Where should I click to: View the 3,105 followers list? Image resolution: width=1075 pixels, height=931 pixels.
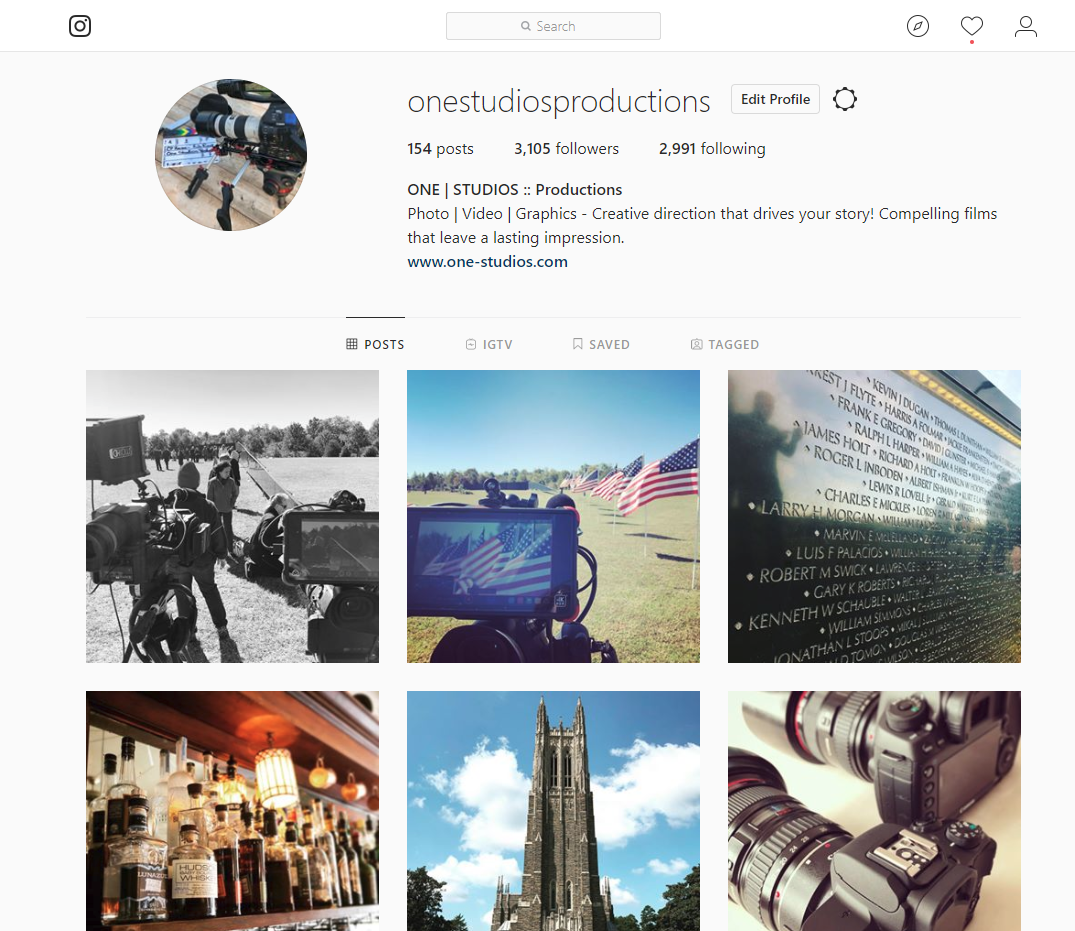566,149
